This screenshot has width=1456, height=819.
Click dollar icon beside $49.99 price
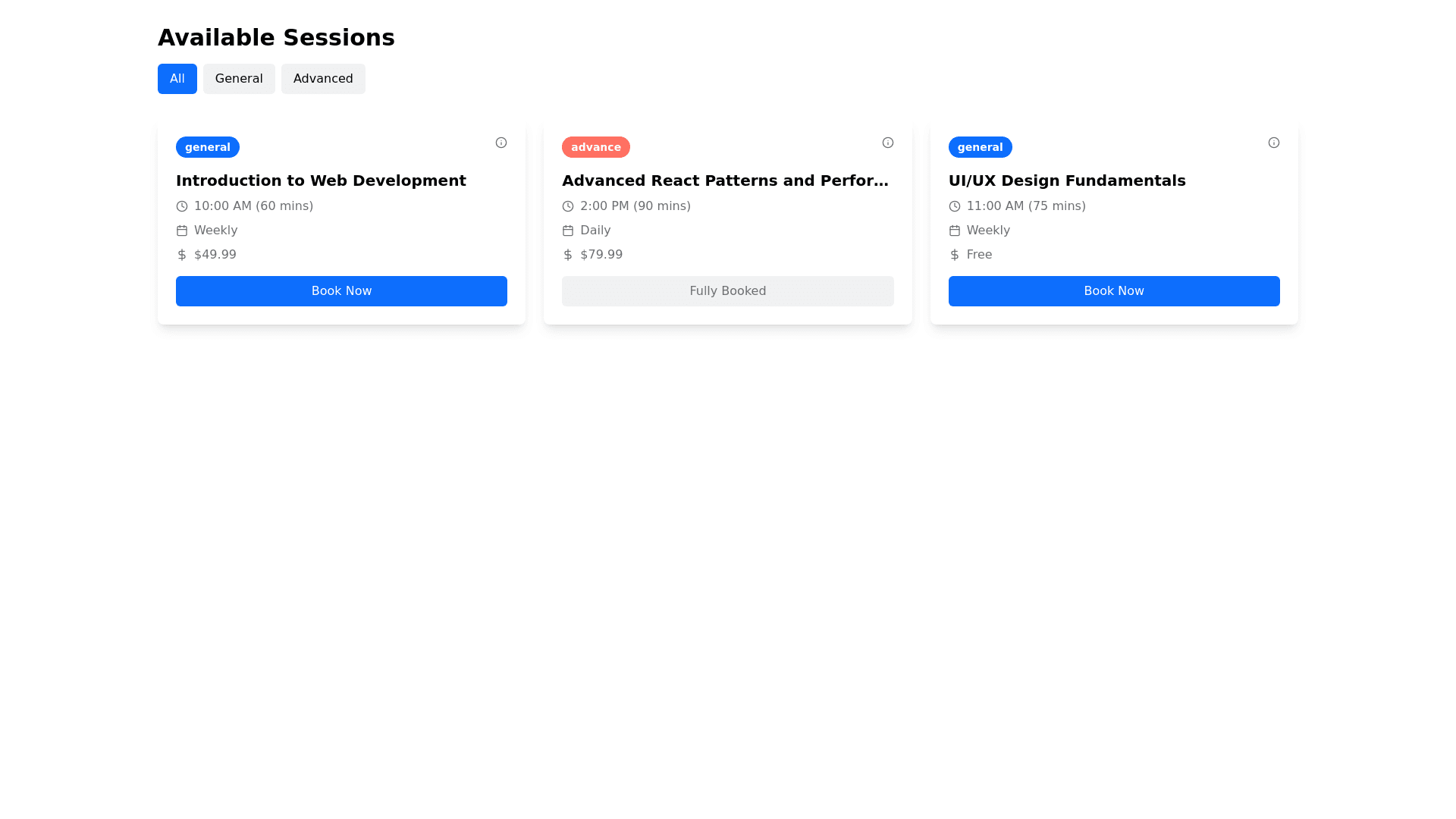pos(182,255)
